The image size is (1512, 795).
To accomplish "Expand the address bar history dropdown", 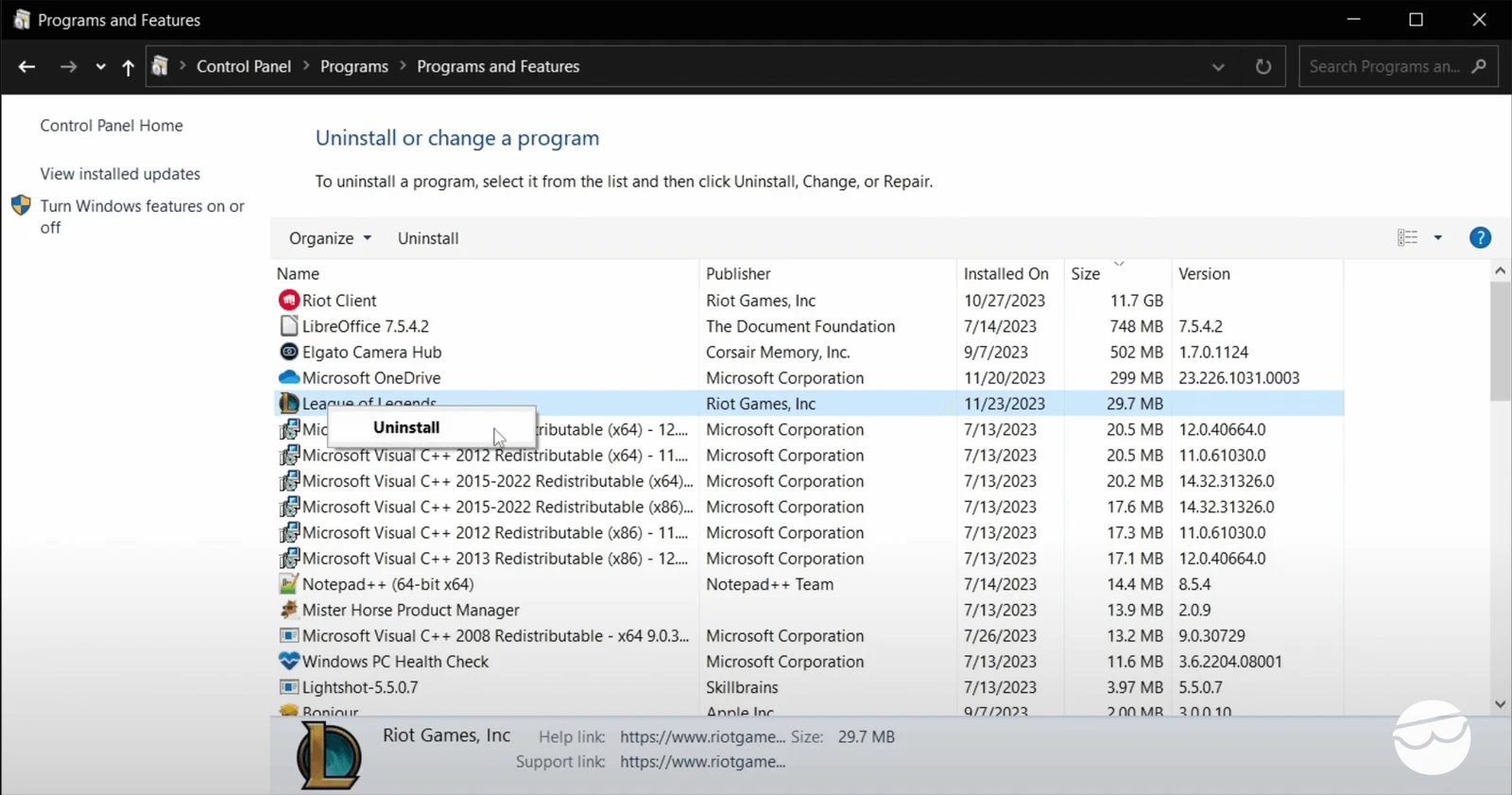I will tap(1218, 67).
